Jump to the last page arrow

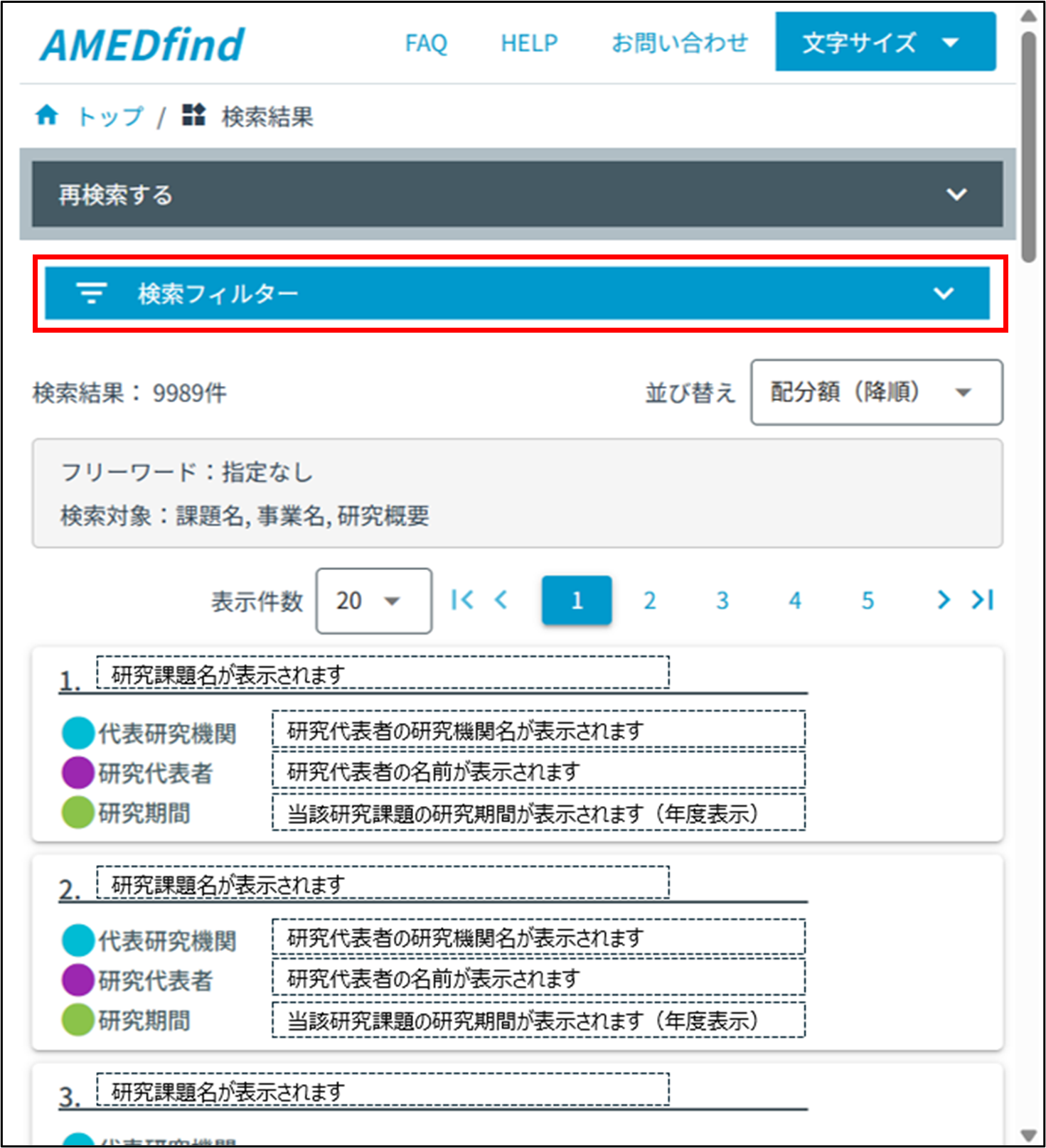point(983,601)
